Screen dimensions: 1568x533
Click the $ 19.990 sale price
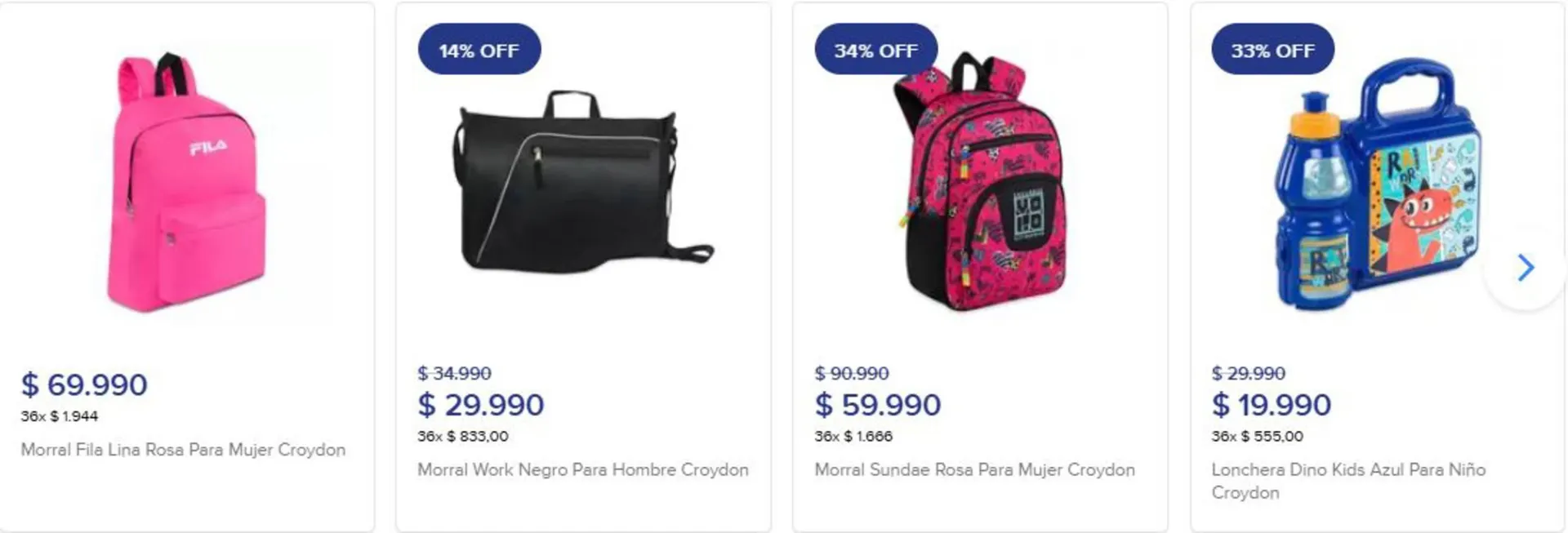1271,405
